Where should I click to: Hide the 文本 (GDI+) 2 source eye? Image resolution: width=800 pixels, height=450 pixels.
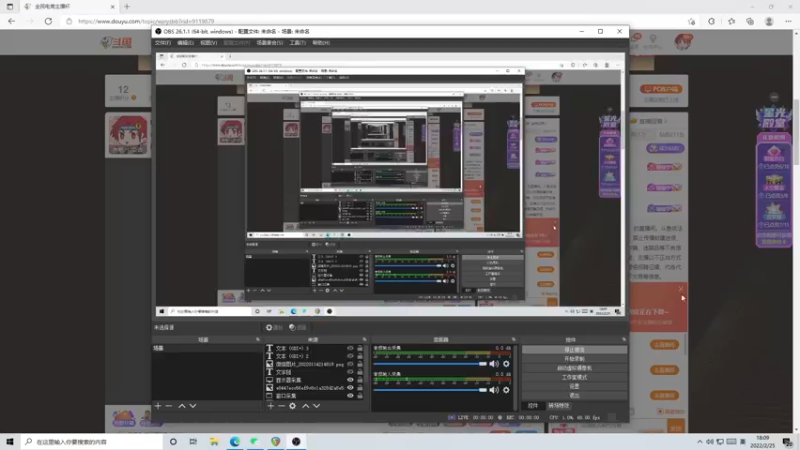coord(350,356)
